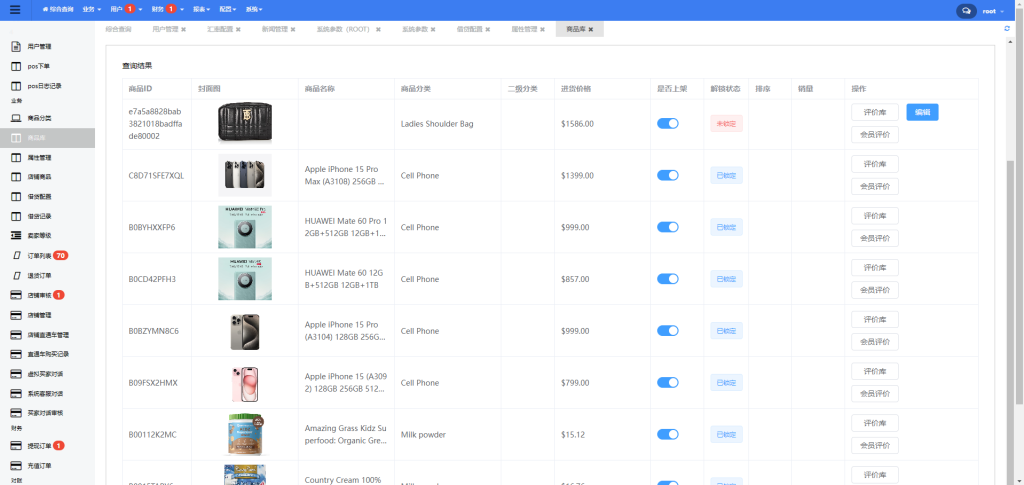The height and width of the screenshot is (485, 1024).
Task: Click 评价库 for Amazing Grass Kidz row
Action: pos(874,423)
